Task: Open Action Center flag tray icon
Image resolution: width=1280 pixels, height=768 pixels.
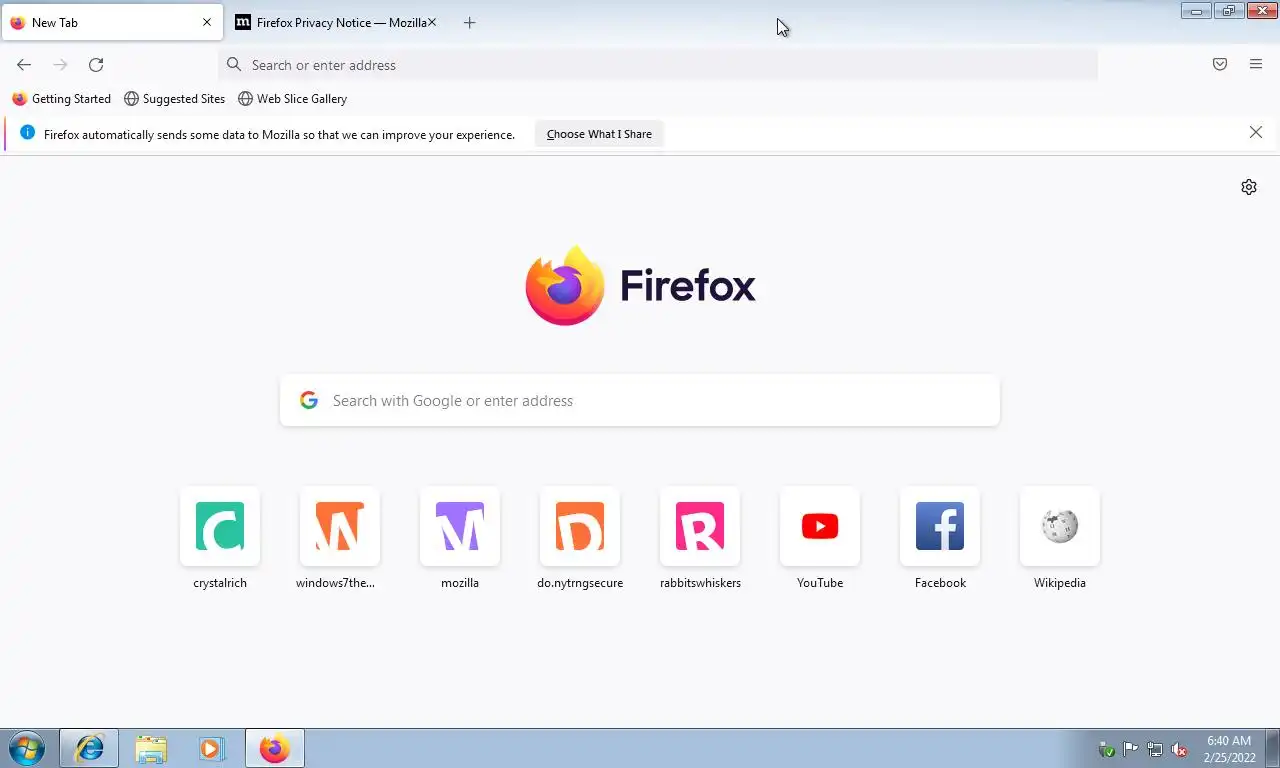Action: pyautogui.click(x=1131, y=749)
